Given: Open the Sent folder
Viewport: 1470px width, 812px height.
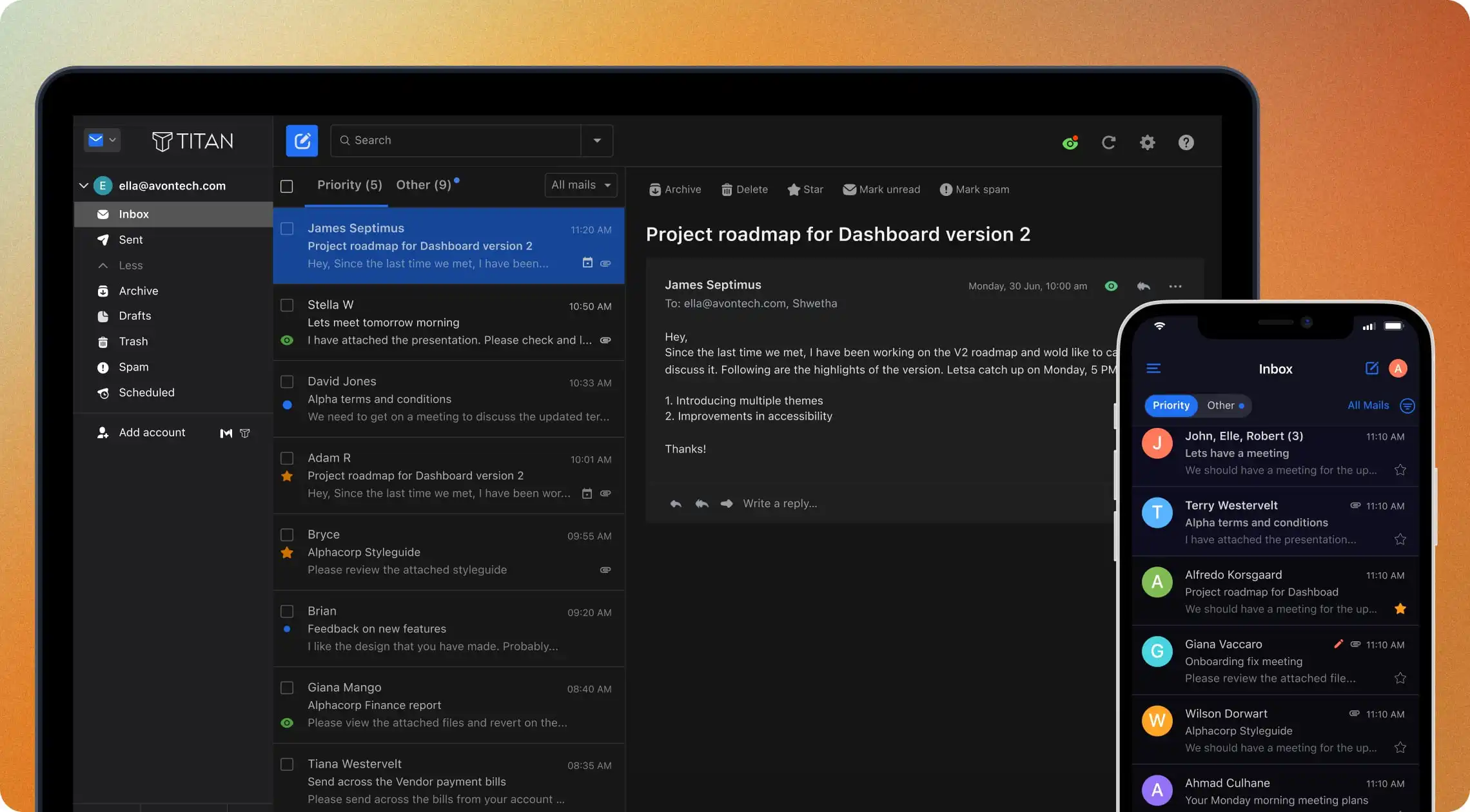Looking at the screenshot, I should click(x=173, y=240).
